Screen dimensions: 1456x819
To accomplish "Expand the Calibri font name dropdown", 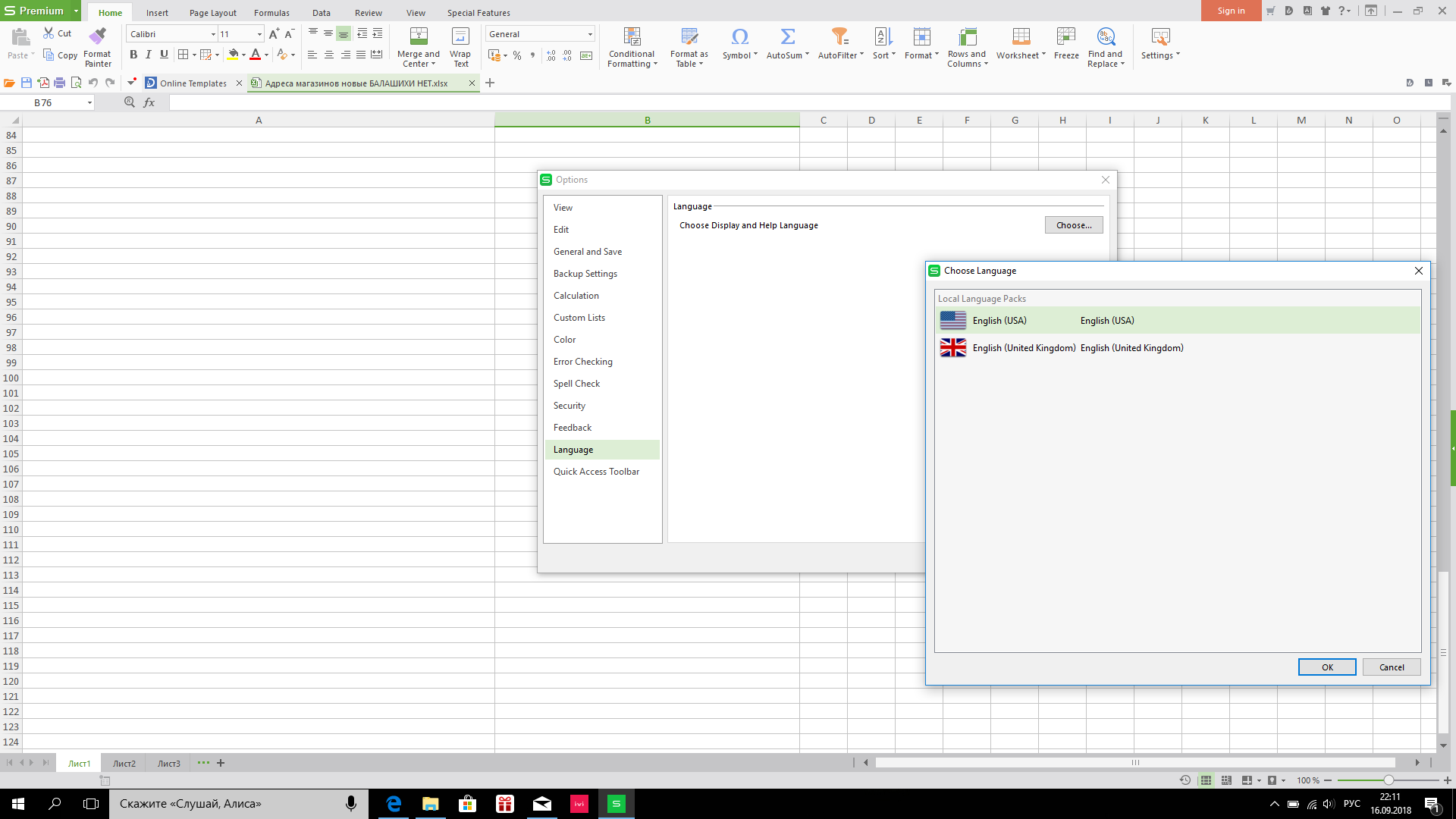I will click(213, 34).
